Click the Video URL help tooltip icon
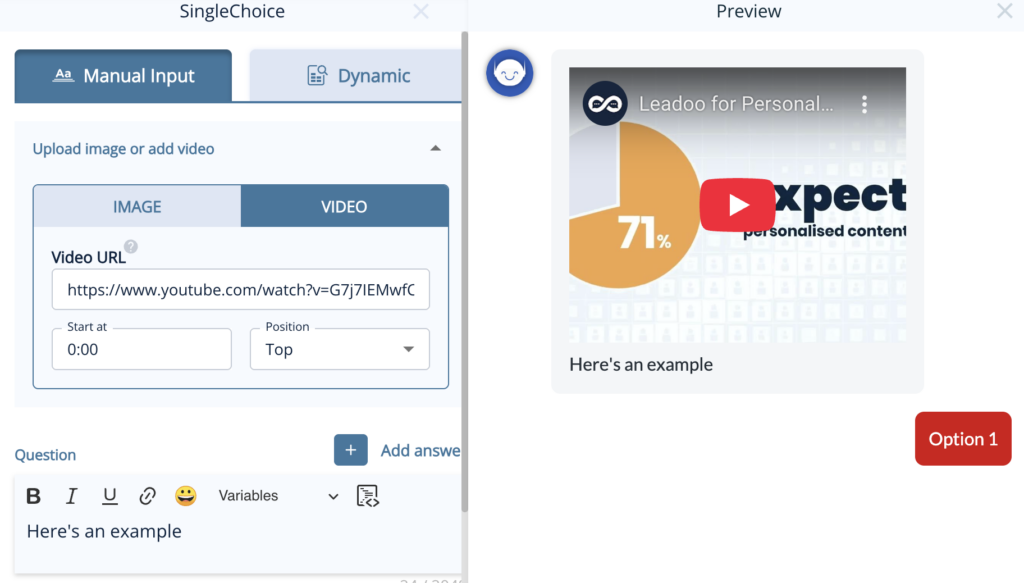The image size is (1024, 583). point(131,248)
